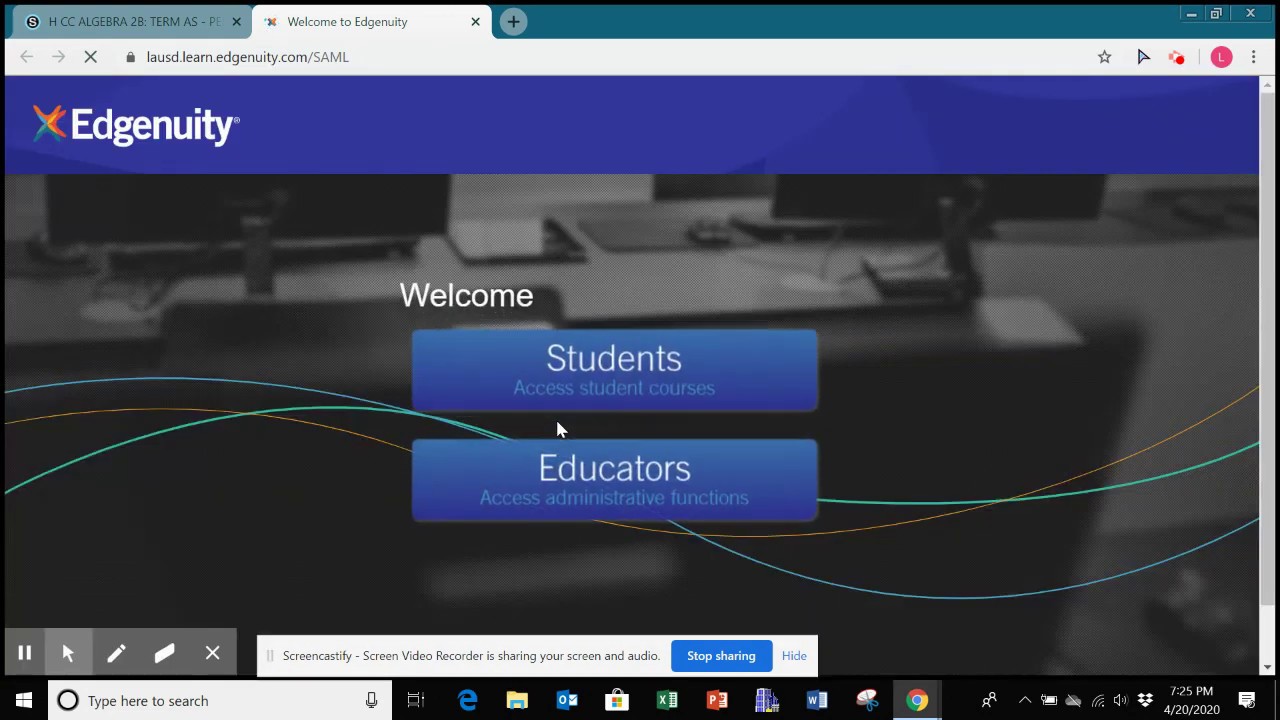Open a new browser tab

pos(513,21)
